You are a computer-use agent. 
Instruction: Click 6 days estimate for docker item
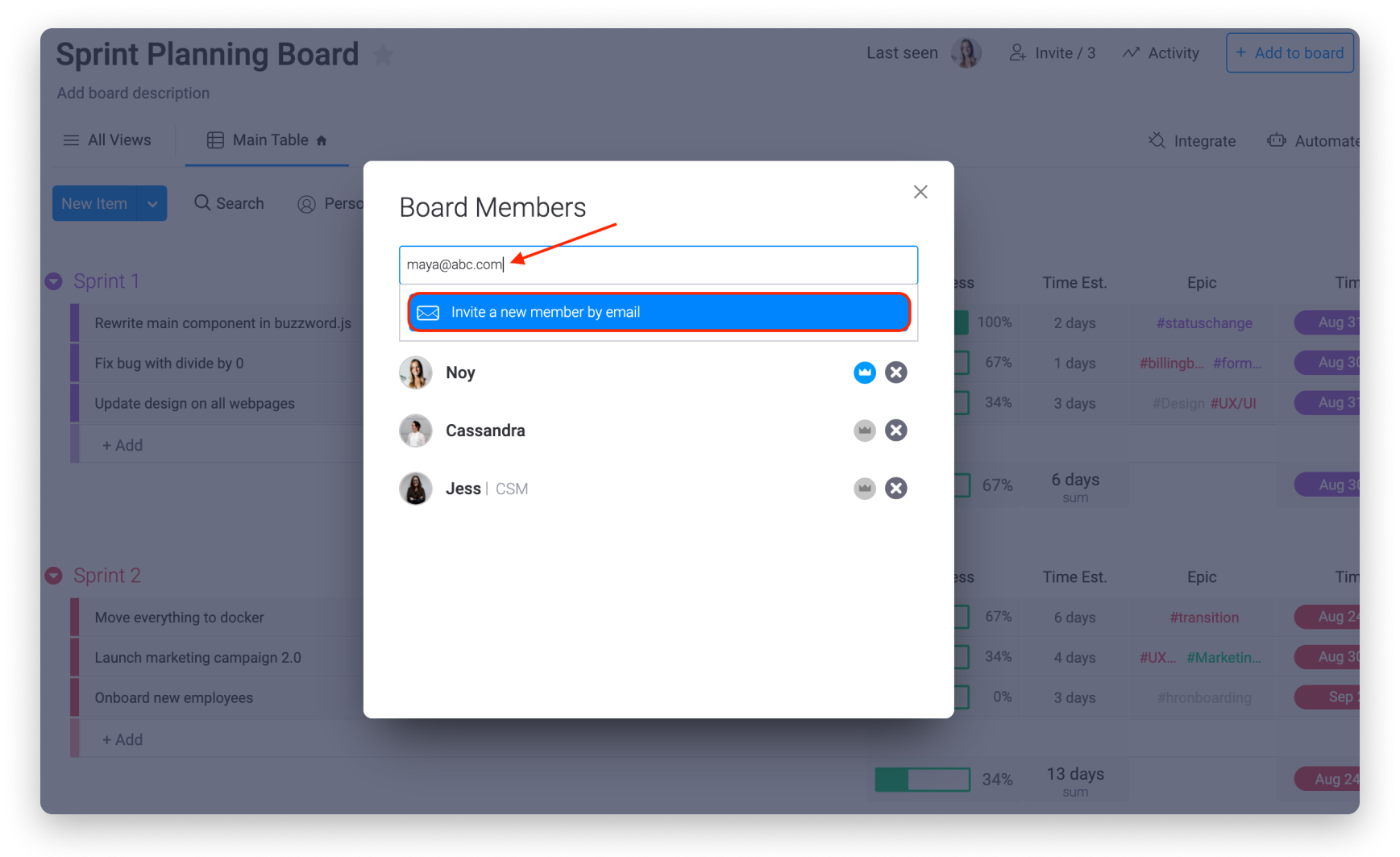click(x=1074, y=618)
